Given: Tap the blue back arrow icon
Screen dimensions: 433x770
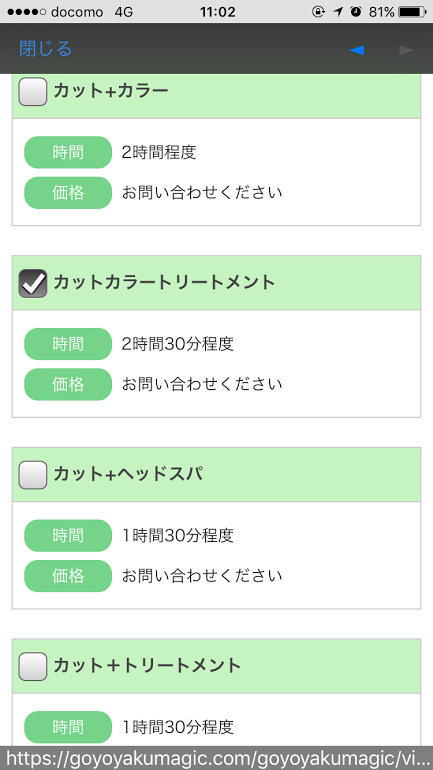Looking at the screenshot, I should click(356, 50).
